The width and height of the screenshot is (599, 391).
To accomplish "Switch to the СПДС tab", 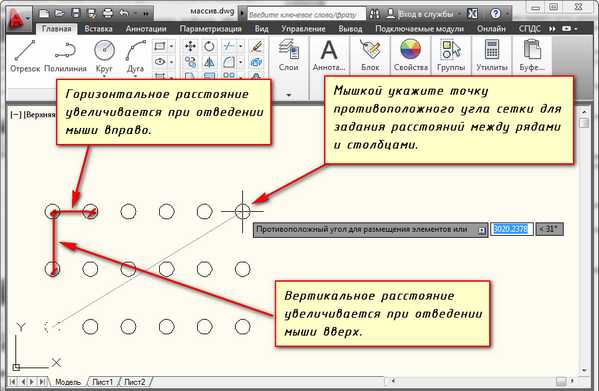I will coord(529,29).
